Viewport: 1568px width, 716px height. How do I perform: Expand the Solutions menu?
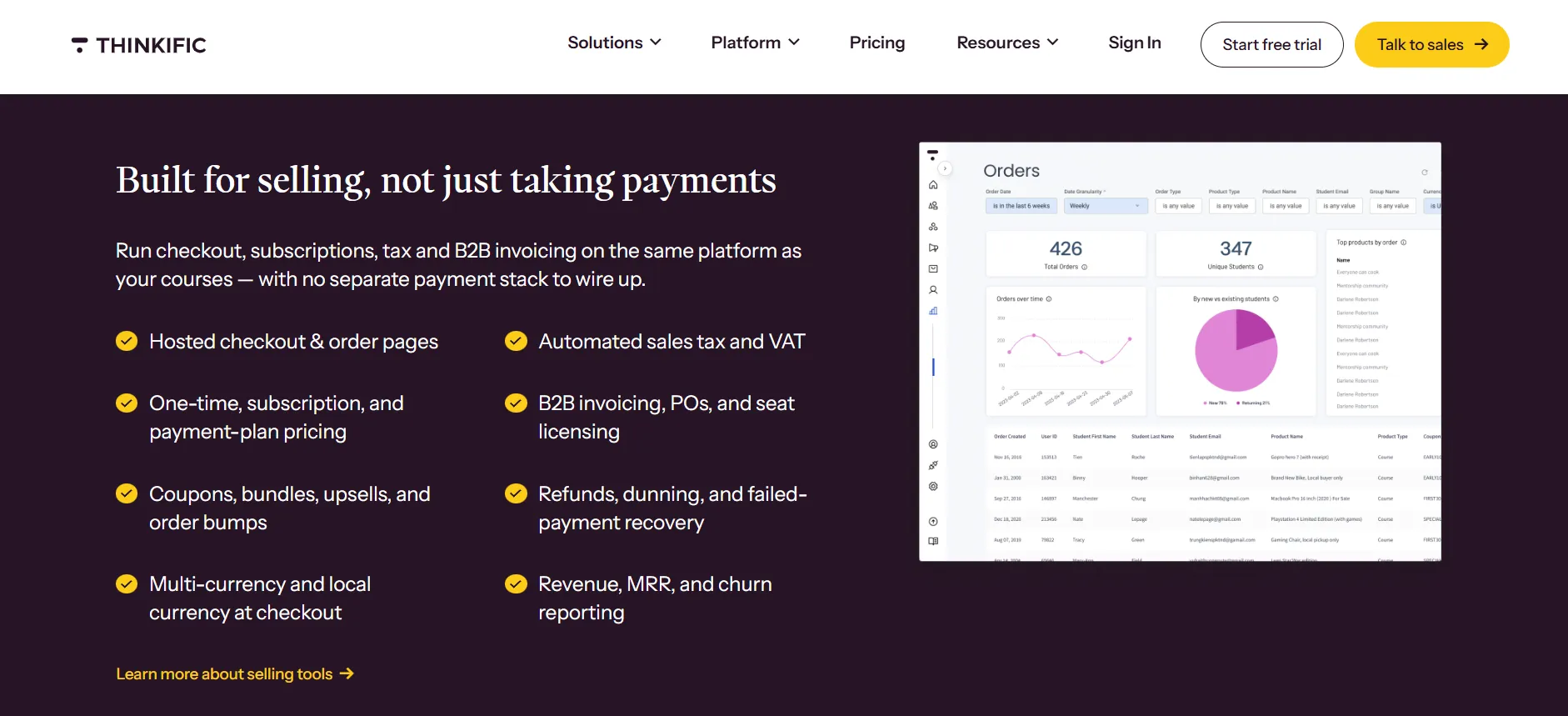(614, 43)
